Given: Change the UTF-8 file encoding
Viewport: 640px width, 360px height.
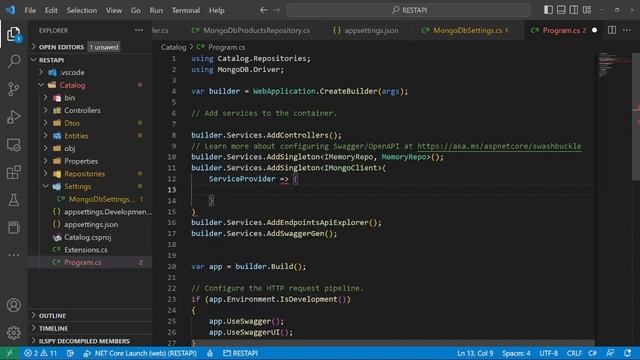Looking at the screenshot, I should pyautogui.click(x=549, y=353).
